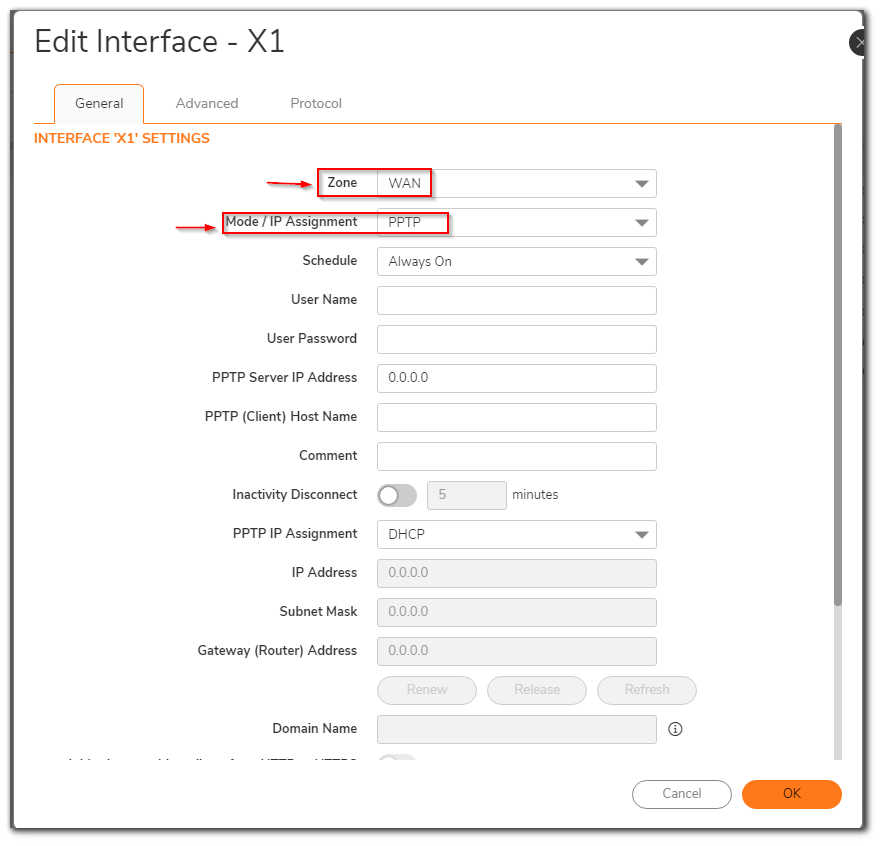Click the Release button
Screen dimensions: 882x846
click(537, 690)
